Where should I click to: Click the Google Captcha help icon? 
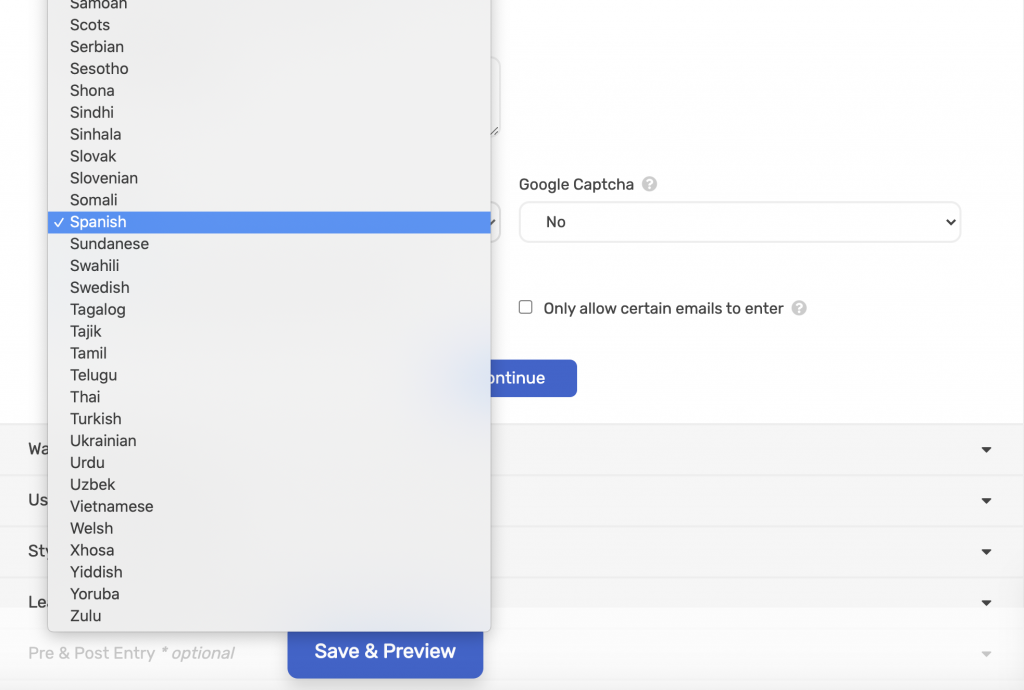[x=650, y=184]
